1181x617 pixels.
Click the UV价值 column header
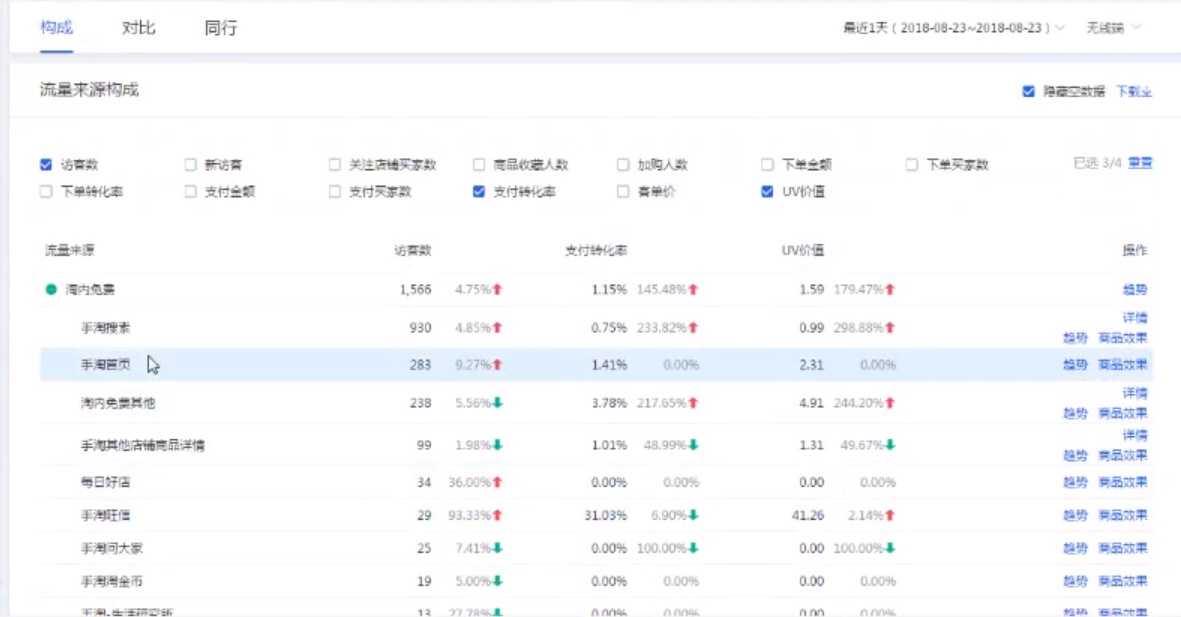pyautogui.click(x=802, y=250)
